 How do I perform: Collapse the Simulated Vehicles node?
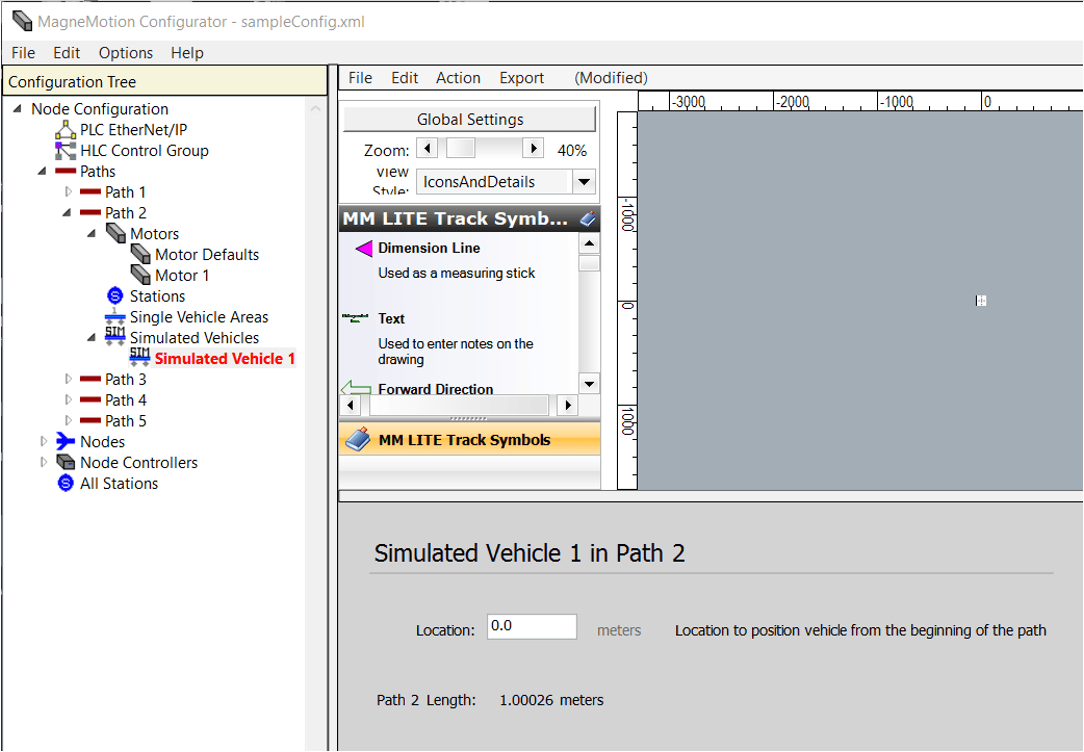coord(92,337)
